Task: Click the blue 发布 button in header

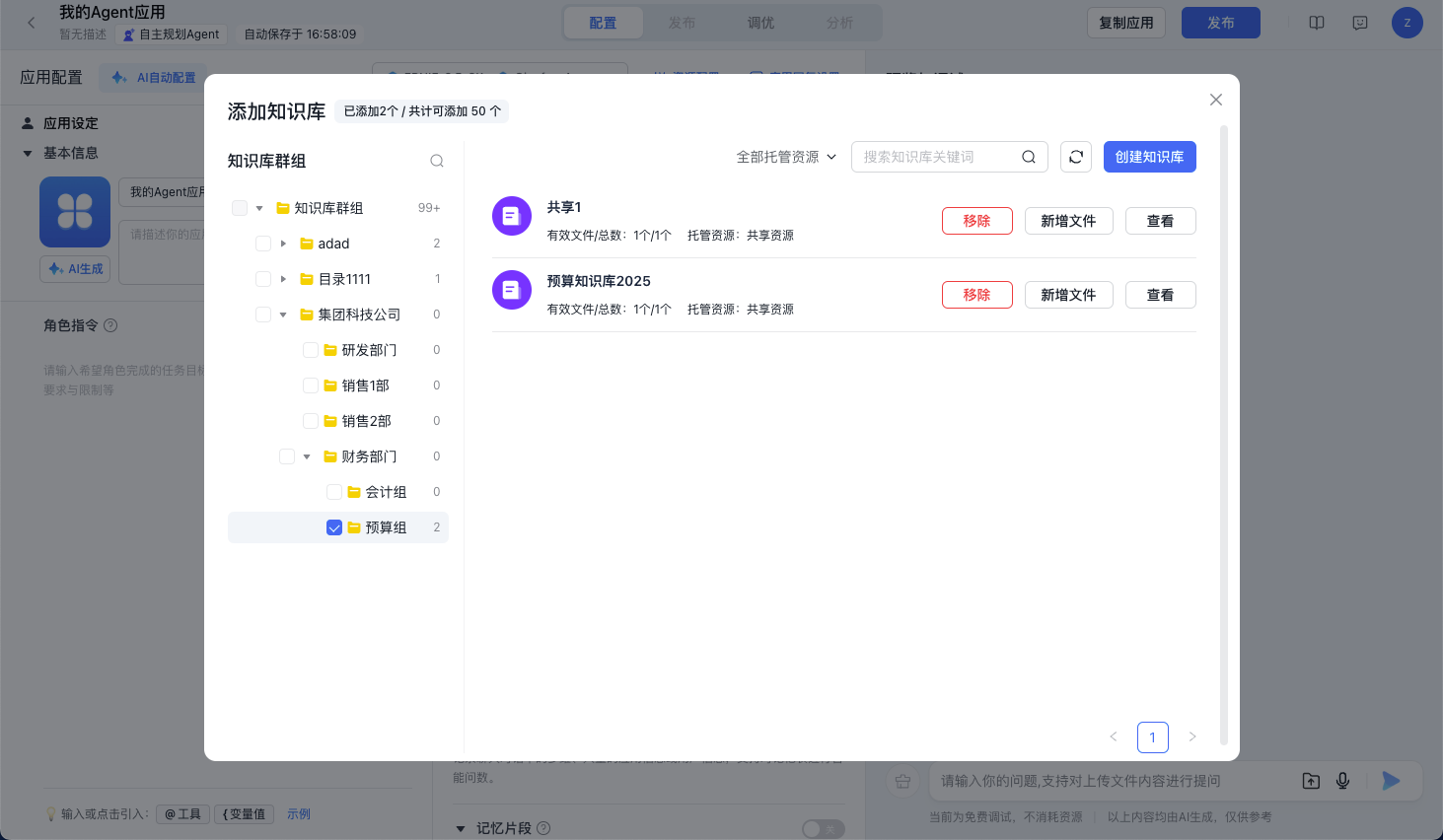Action: [1221, 23]
